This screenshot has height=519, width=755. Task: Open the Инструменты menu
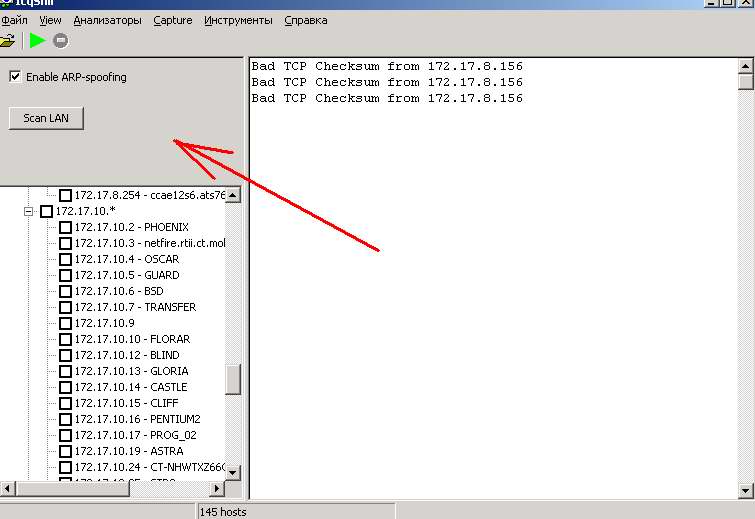click(x=238, y=20)
